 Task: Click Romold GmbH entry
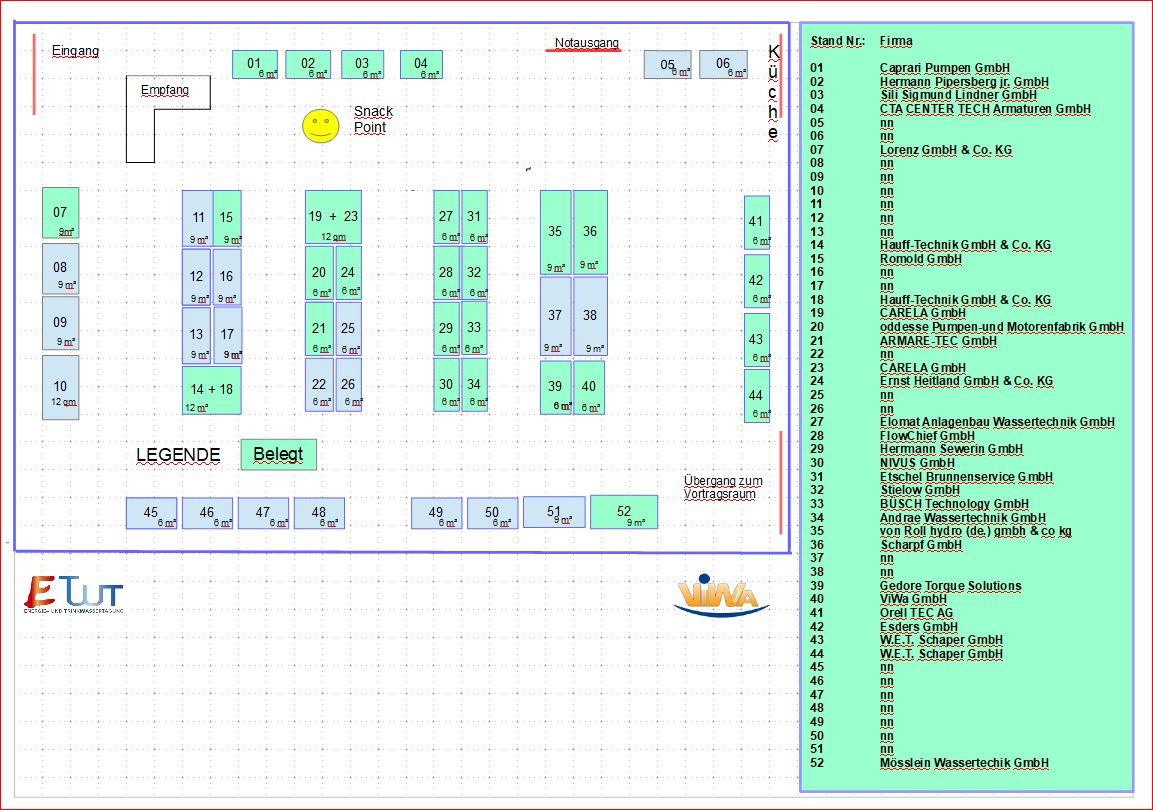pos(921,259)
